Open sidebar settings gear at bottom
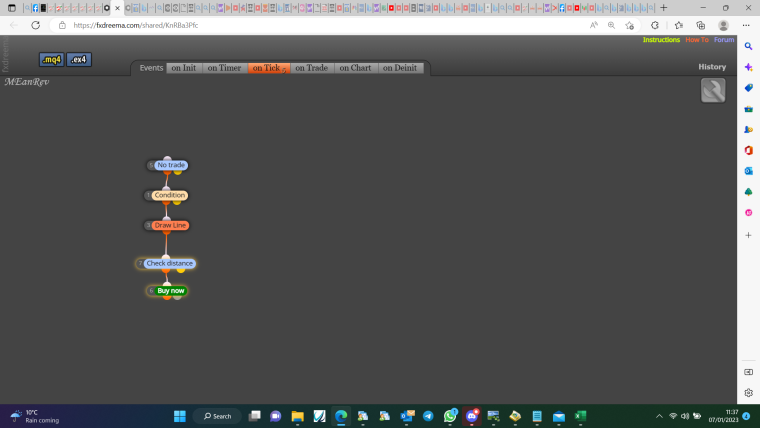 pos(748,393)
